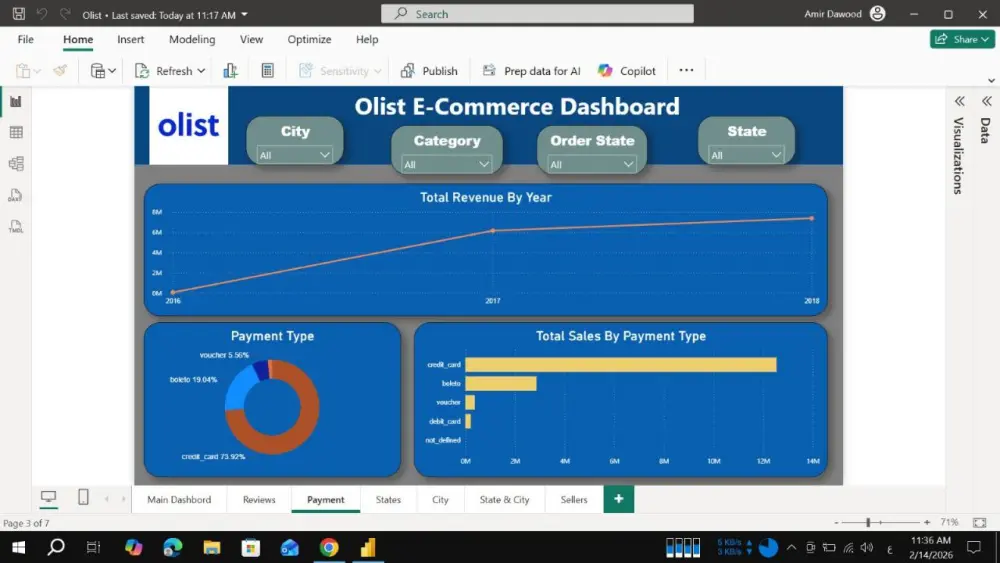
Task: Open DAX query view in sidebar
Action: 16,195
